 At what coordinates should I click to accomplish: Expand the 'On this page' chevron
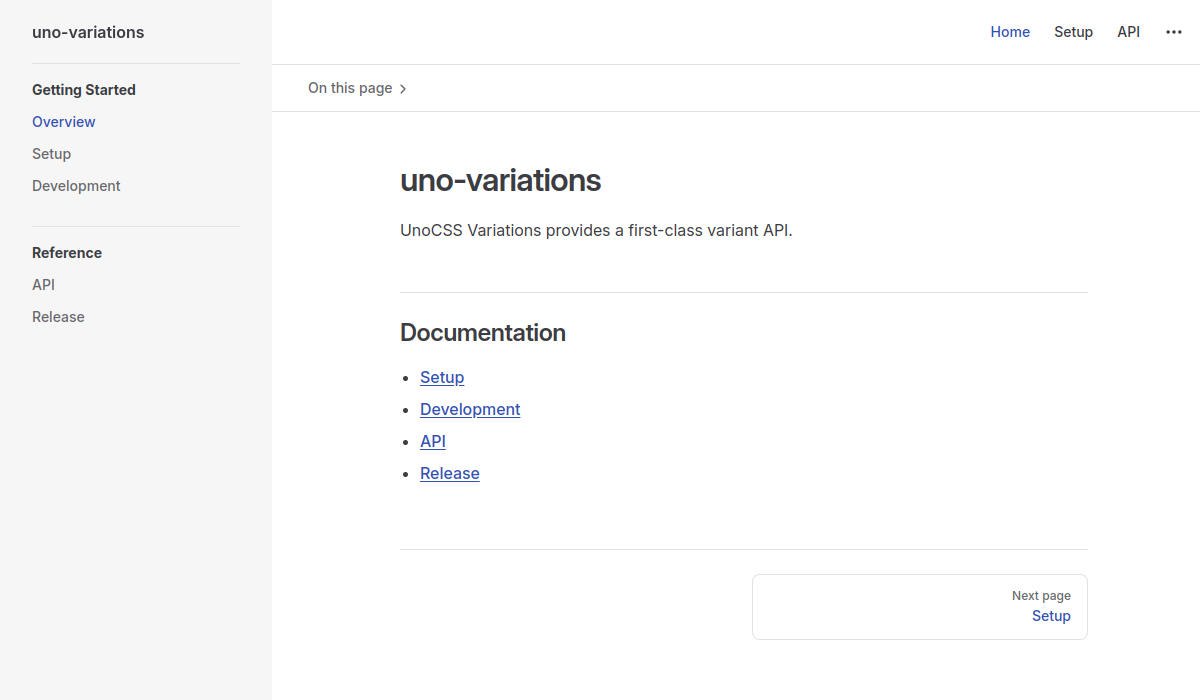403,88
